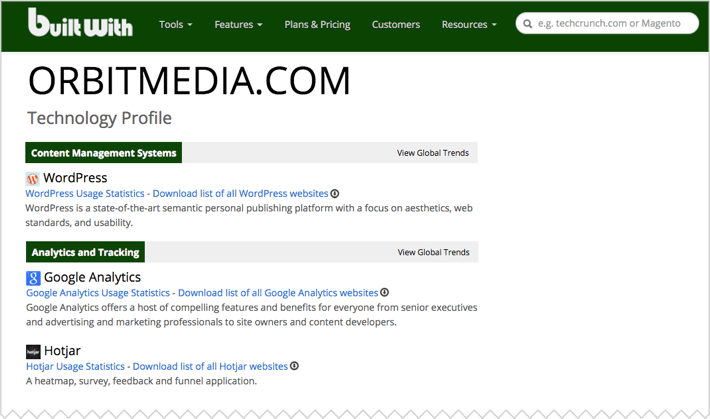The image size is (710, 419).
Task: Click the BuiltWith logo
Action: [80, 22]
